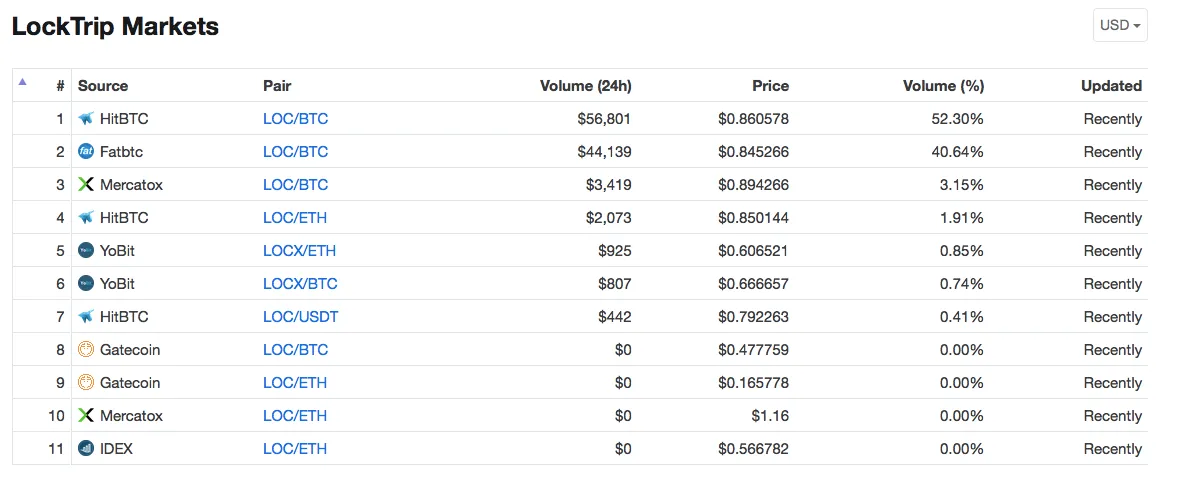
Task: Select the $0.477759 price
Action: point(753,350)
